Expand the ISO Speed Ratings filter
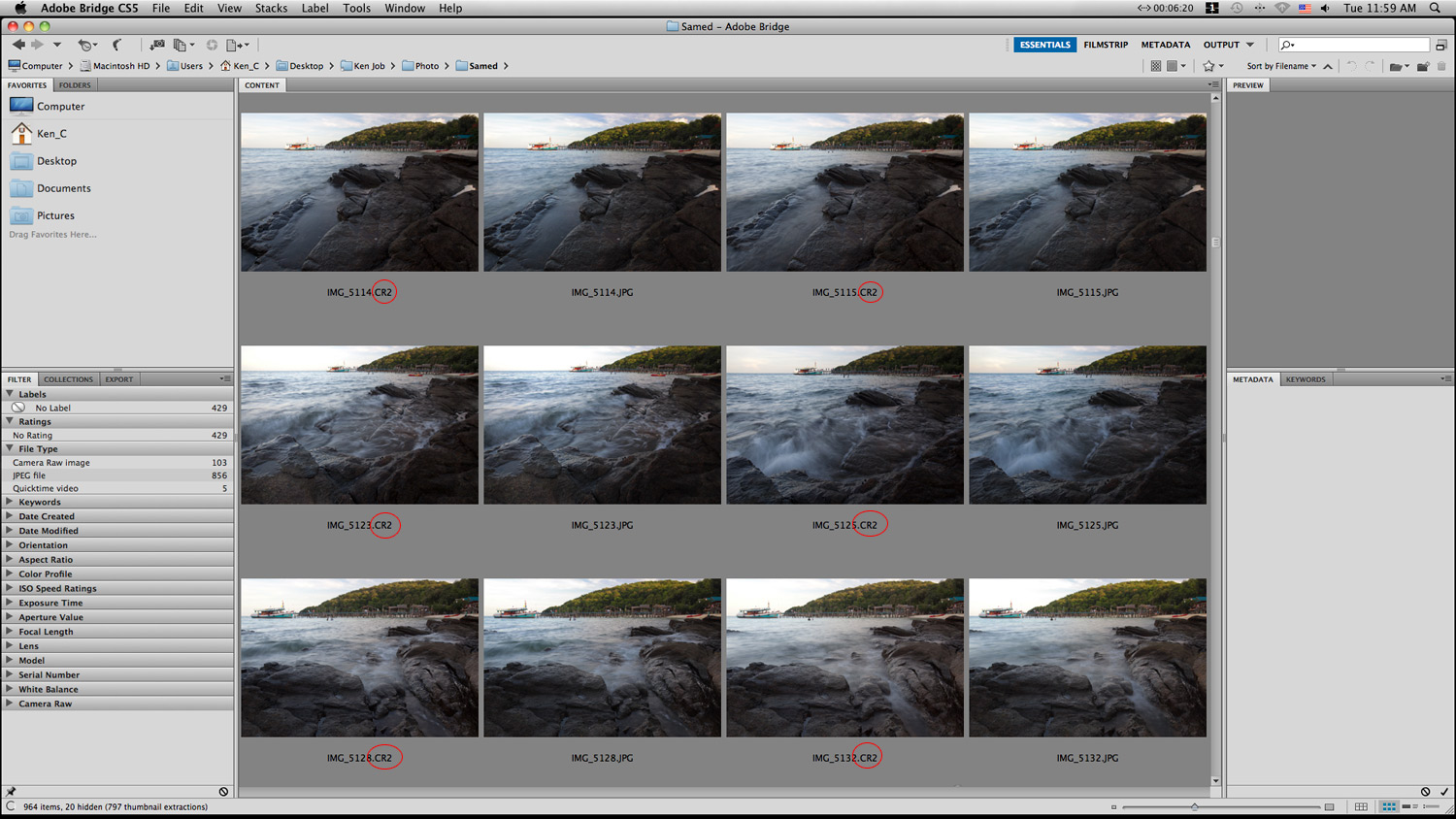 point(57,588)
